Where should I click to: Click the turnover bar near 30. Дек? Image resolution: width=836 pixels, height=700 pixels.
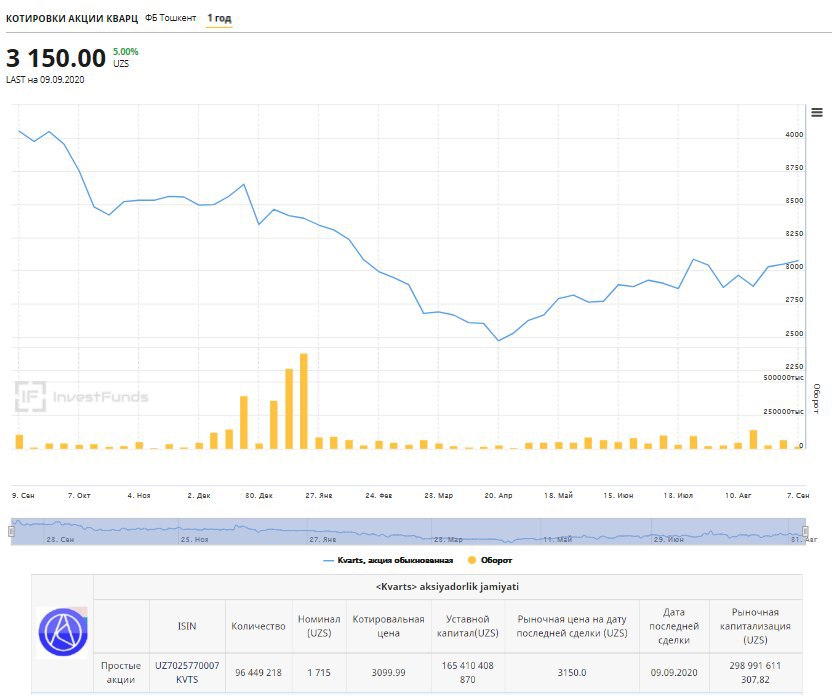pyautogui.click(x=259, y=446)
